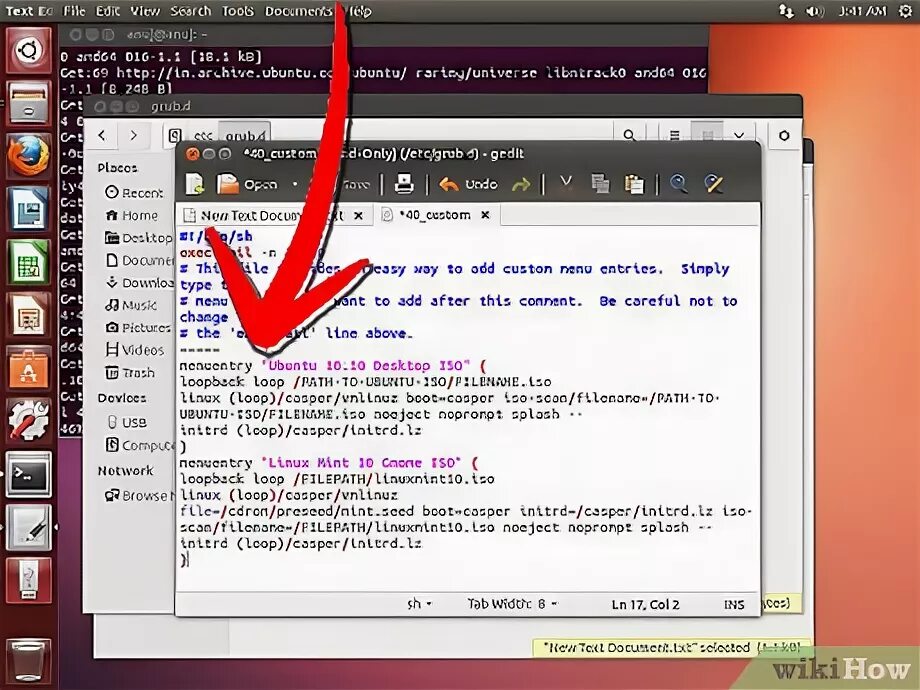Click the INS mode indicator
Viewport: 920px width, 690px height.
pos(734,604)
